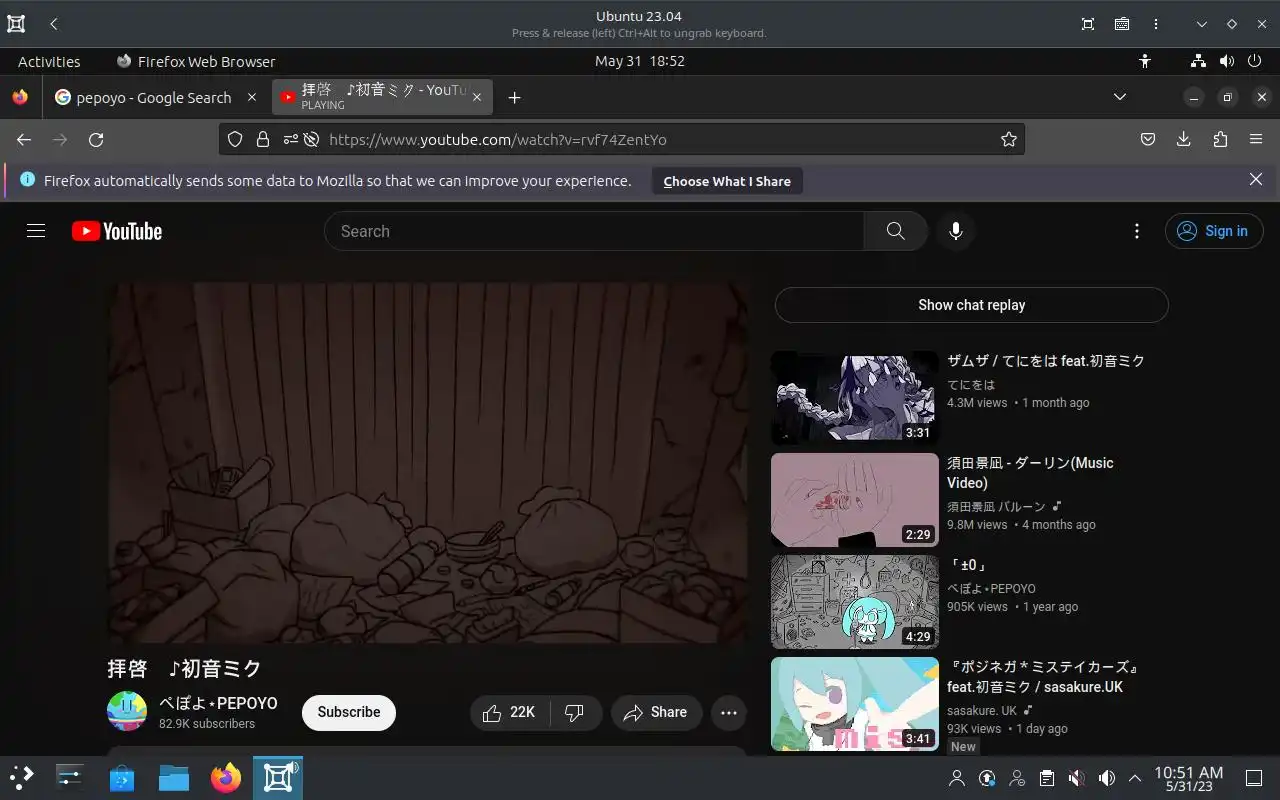Open the Activities overview

49,61
